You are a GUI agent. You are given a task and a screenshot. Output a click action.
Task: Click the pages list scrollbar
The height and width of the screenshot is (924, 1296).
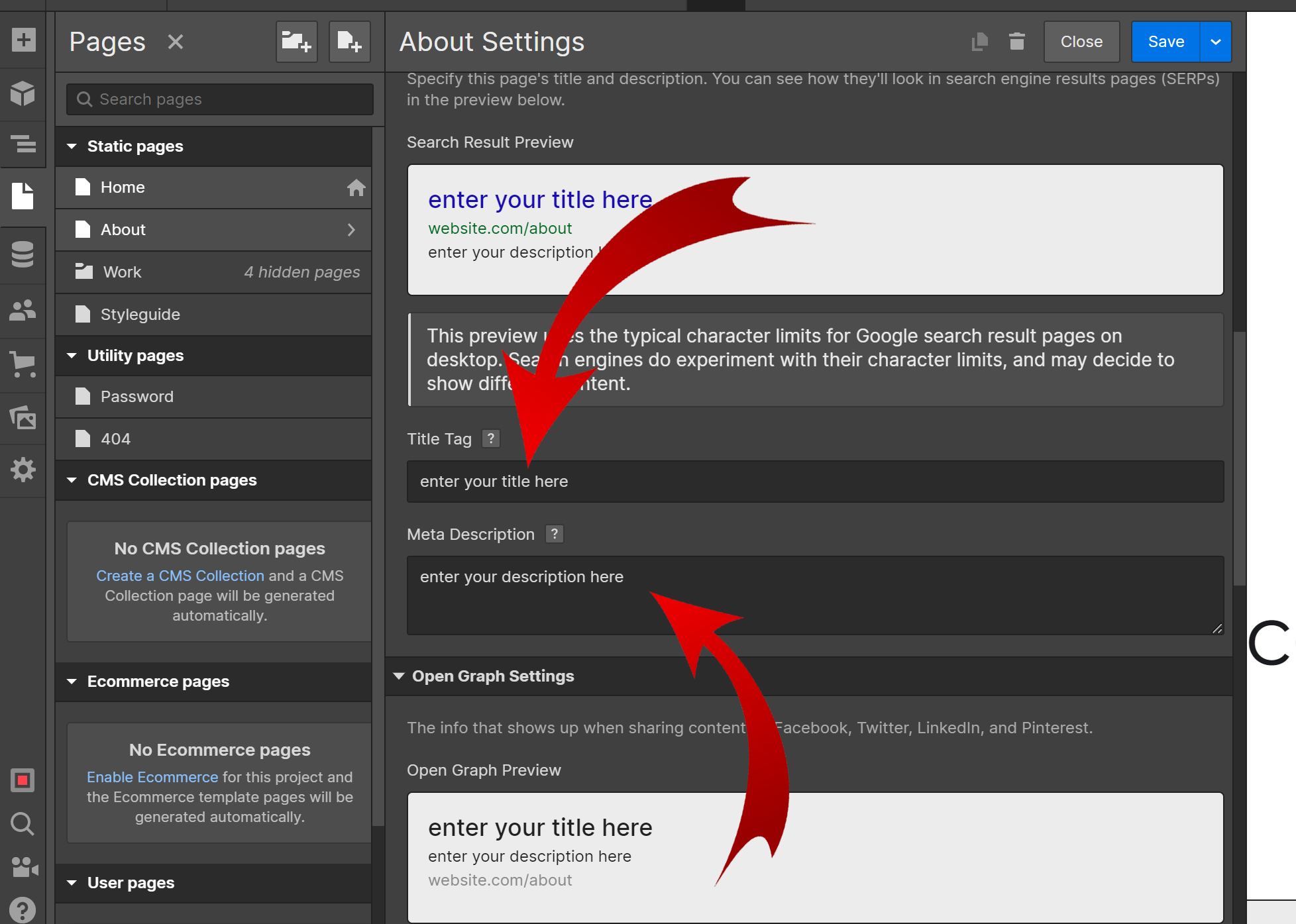point(378,476)
